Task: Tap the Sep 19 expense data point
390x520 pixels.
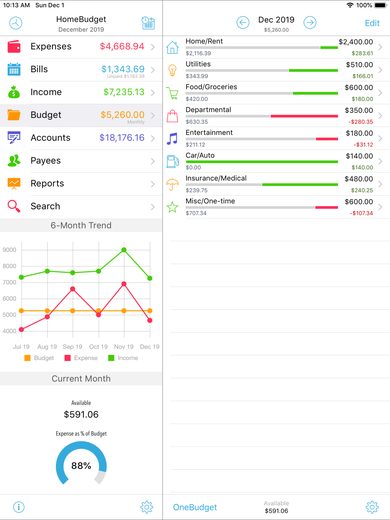Action: coord(73,289)
